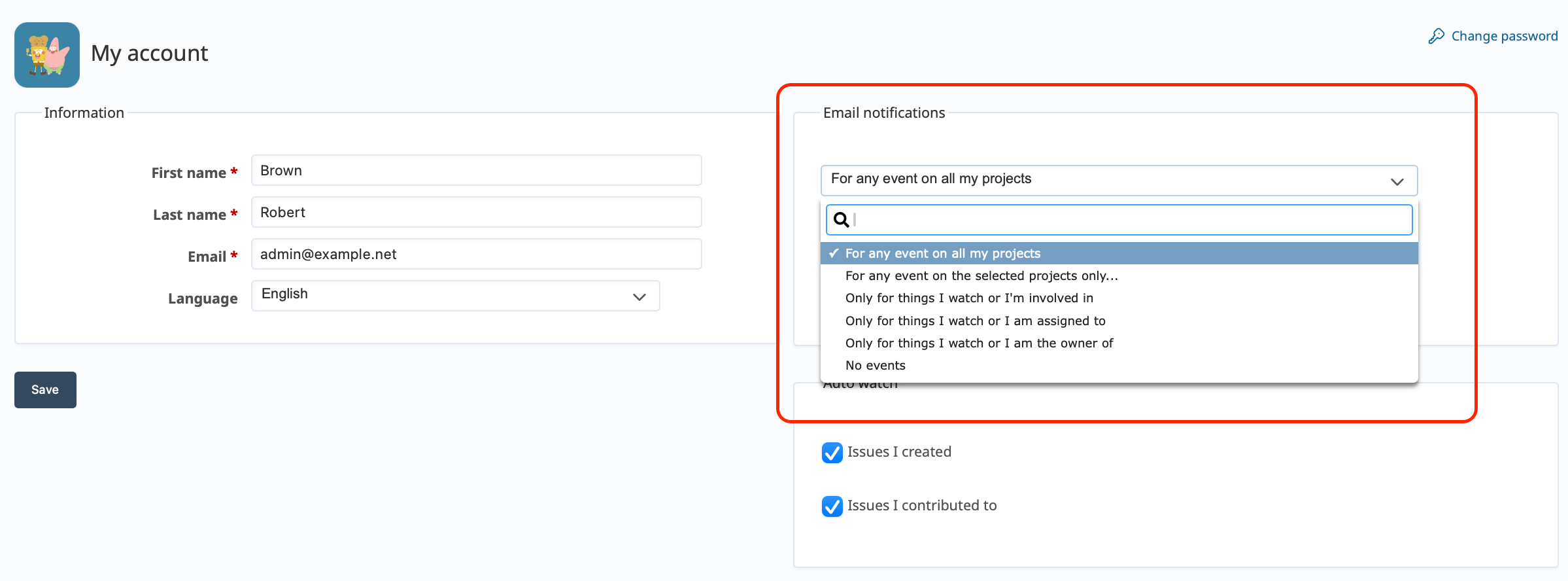1568x581 pixels.
Task: Click the 'Email notifications' section title
Action: (x=884, y=113)
